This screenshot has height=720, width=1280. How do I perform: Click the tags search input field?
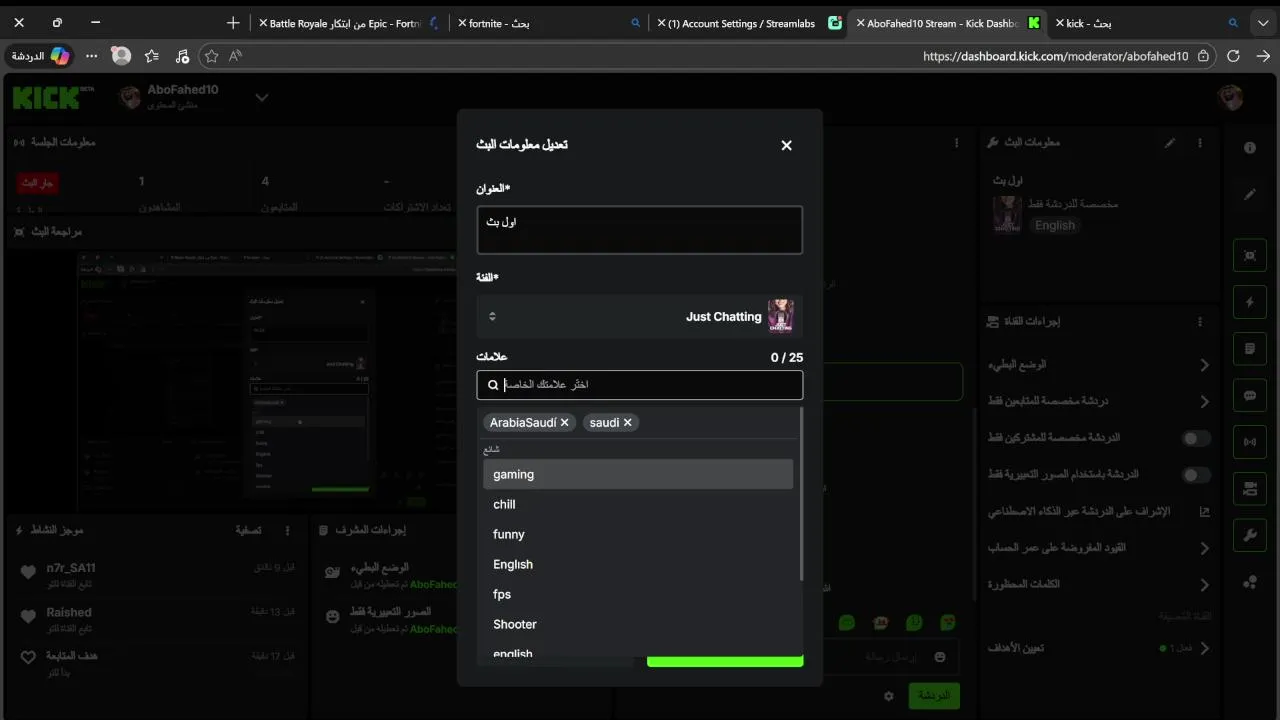point(640,385)
